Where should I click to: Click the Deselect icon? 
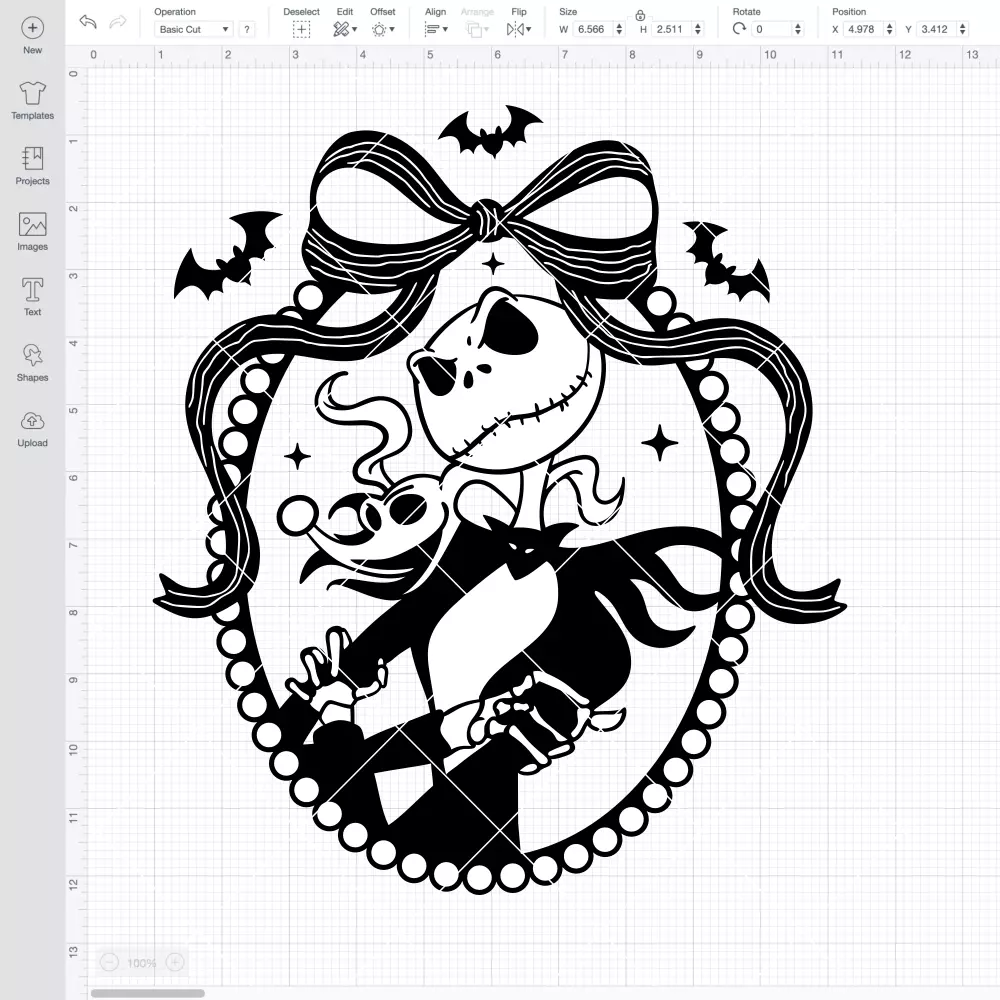(301, 29)
